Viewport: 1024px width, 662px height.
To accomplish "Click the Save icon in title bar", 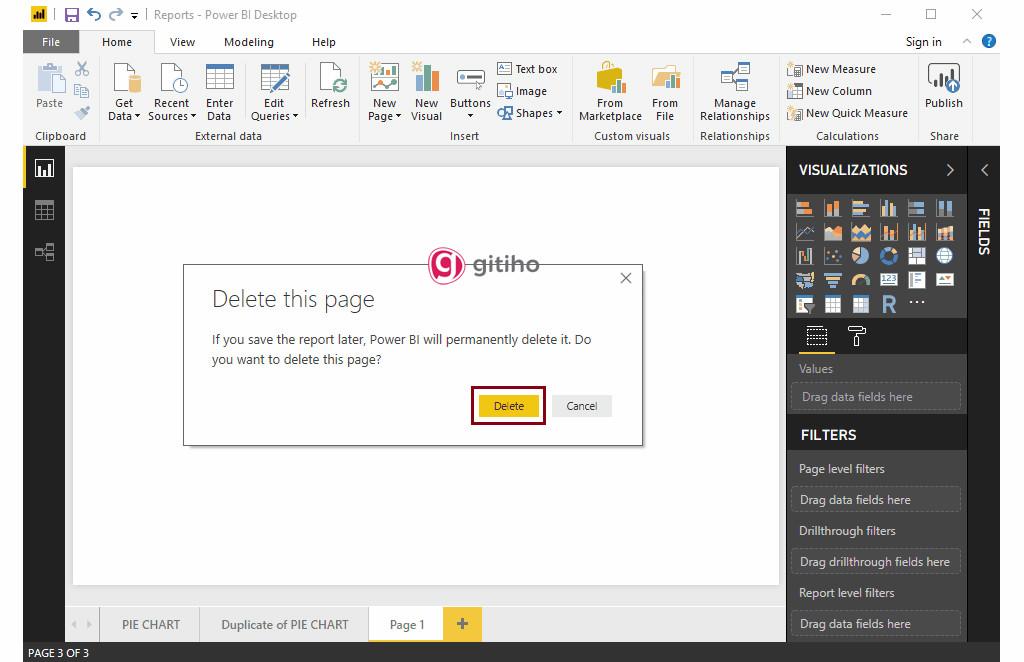I will [71, 14].
